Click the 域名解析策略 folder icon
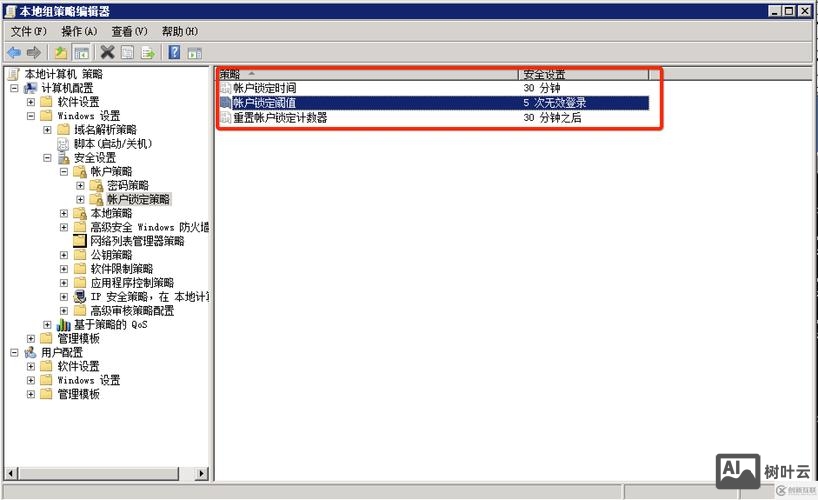Screen dimensions: 818x500 point(64,129)
